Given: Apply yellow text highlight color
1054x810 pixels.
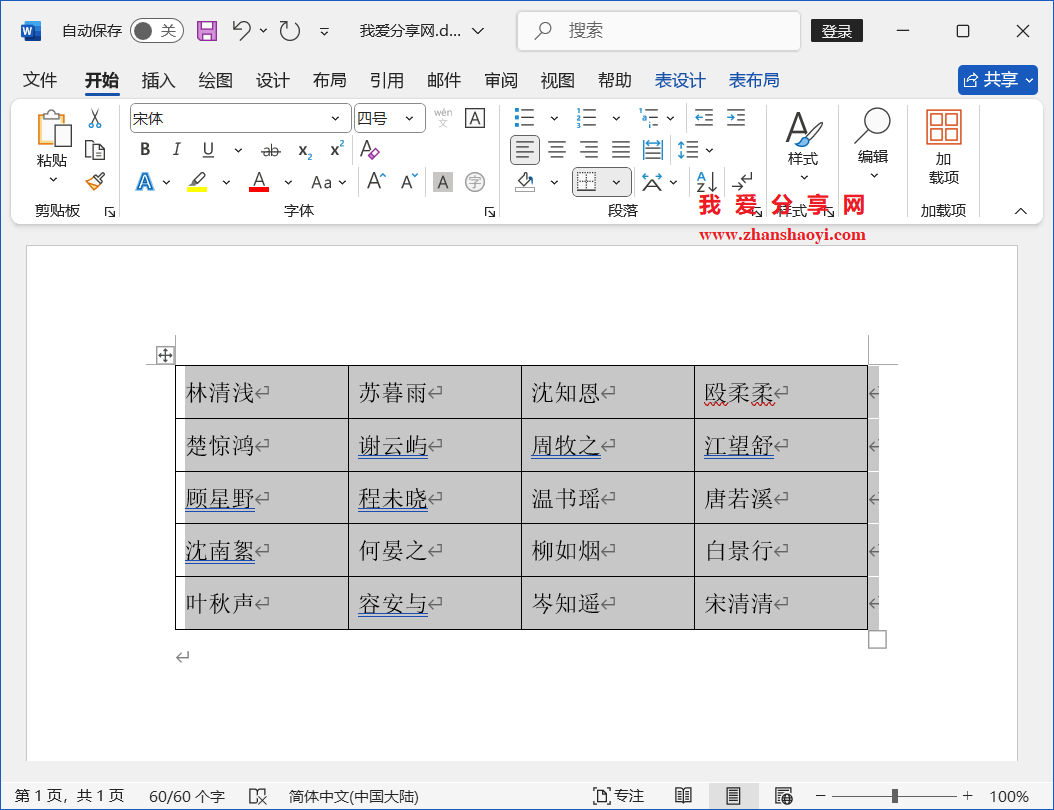Looking at the screenshot, I should (197, 182).
